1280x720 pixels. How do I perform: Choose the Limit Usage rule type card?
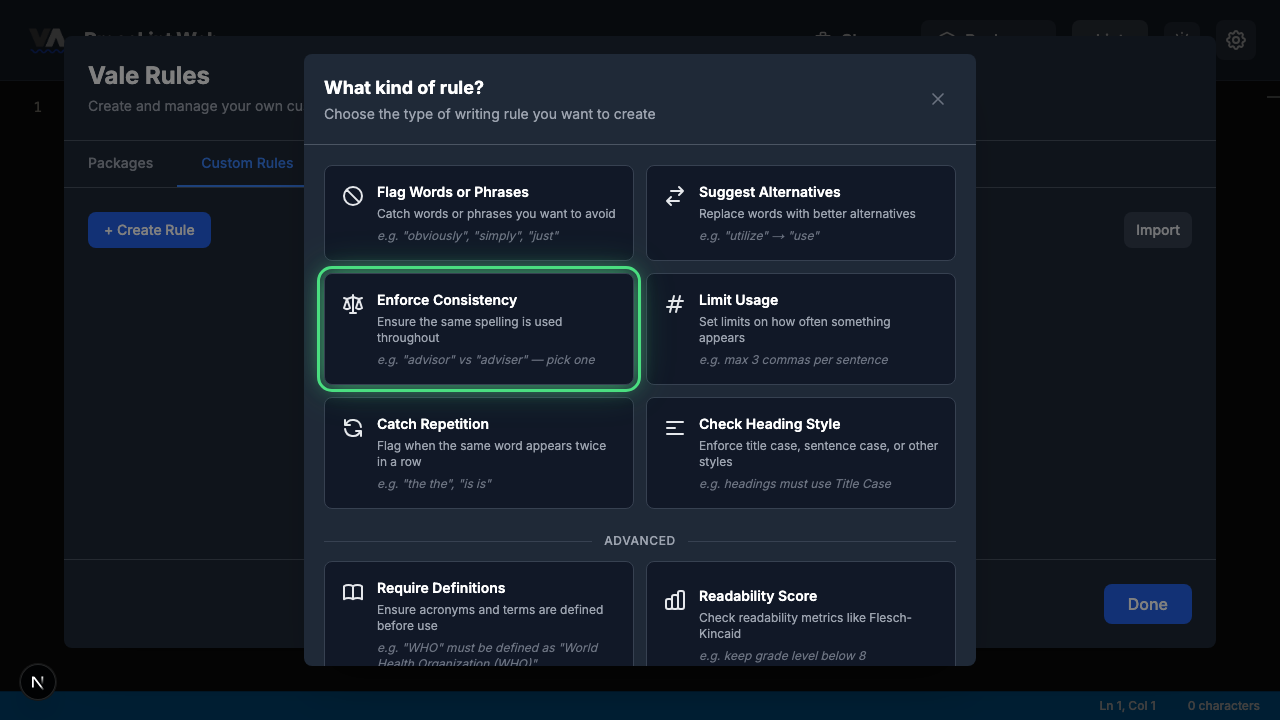click(801, 329)
